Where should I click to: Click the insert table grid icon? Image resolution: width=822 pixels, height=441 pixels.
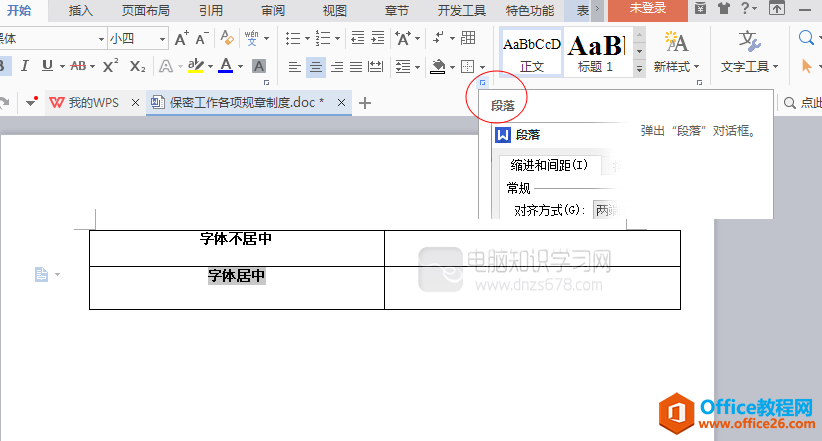468,38
